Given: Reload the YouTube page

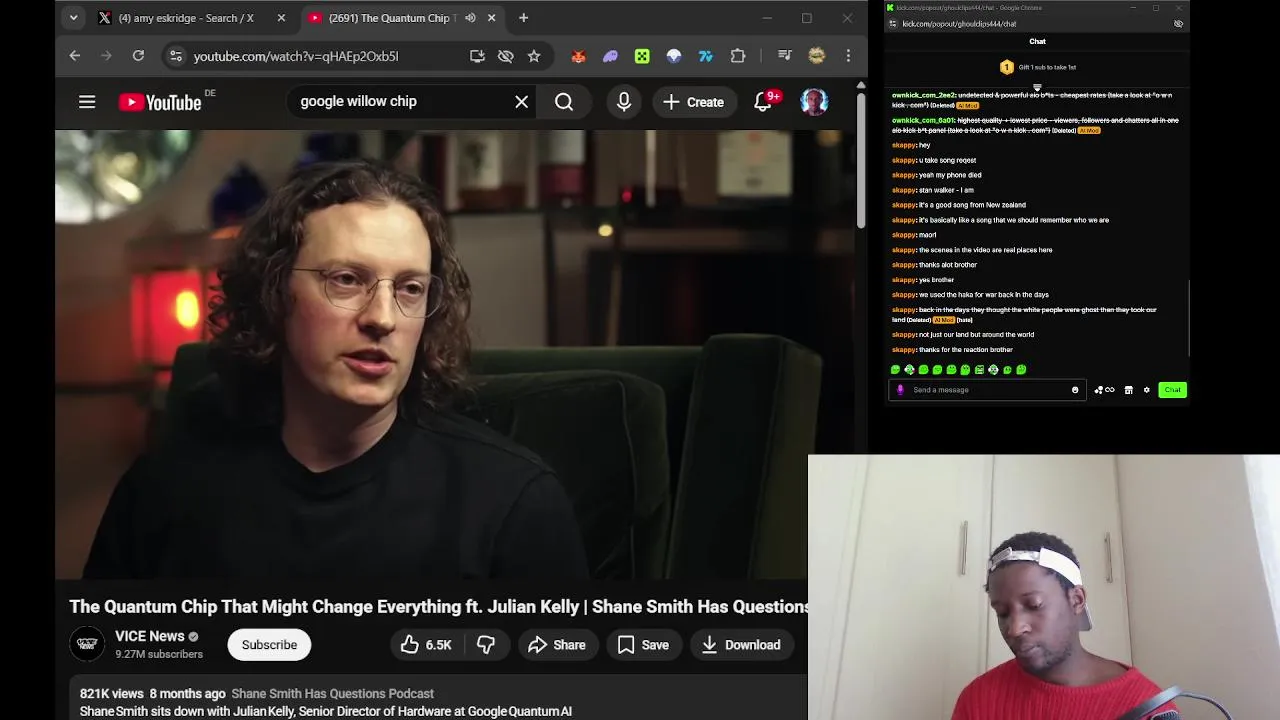Looking at the screenshot, I should [x=138, y=56].
